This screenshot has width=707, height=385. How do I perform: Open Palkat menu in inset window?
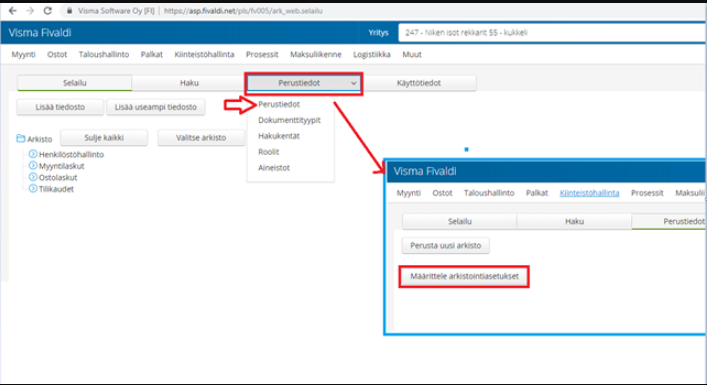point(537,193)
